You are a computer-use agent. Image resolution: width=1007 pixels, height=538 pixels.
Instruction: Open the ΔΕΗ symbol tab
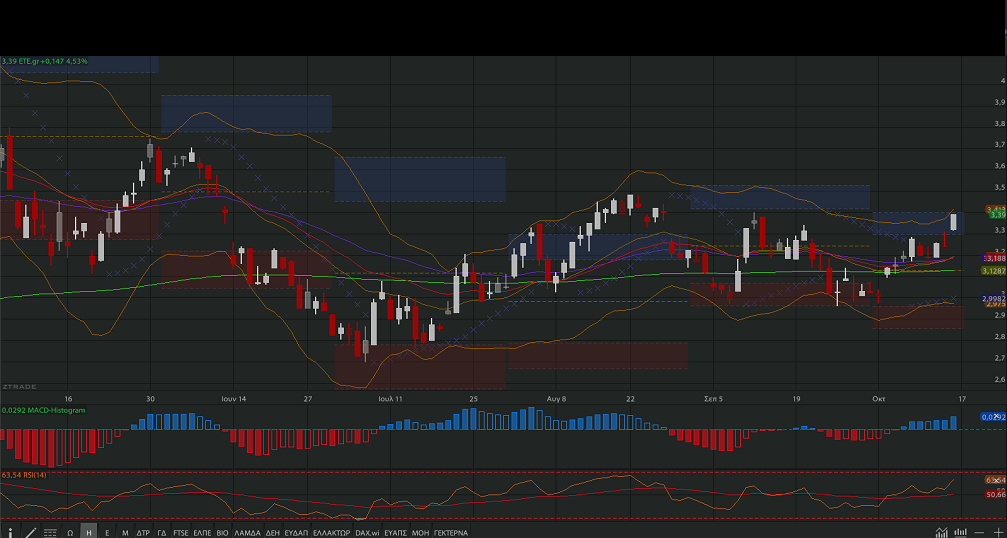point(272,532)
